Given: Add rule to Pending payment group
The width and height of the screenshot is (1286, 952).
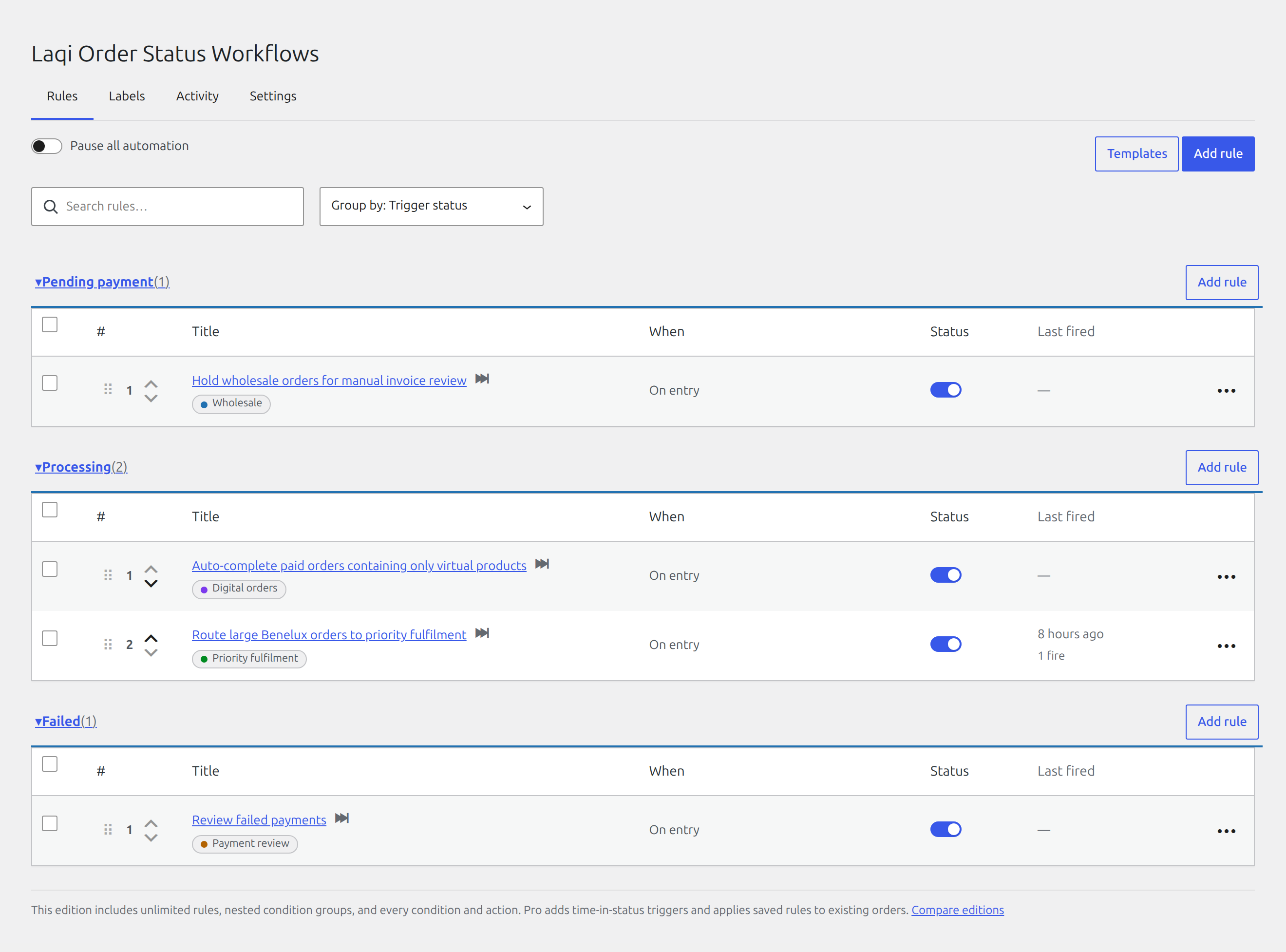Looking at the screenshot, I should (1222, 283).
